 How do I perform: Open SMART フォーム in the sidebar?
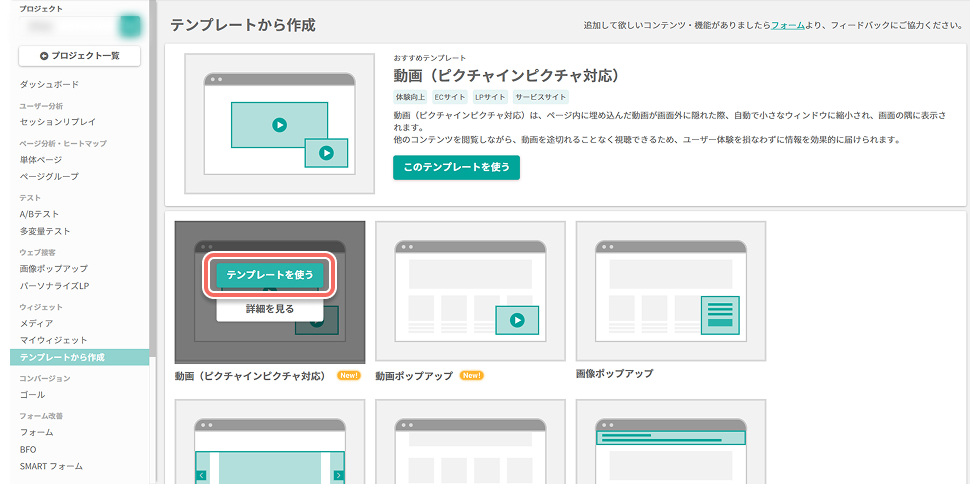pyautogui.click(x=51, y=466)
